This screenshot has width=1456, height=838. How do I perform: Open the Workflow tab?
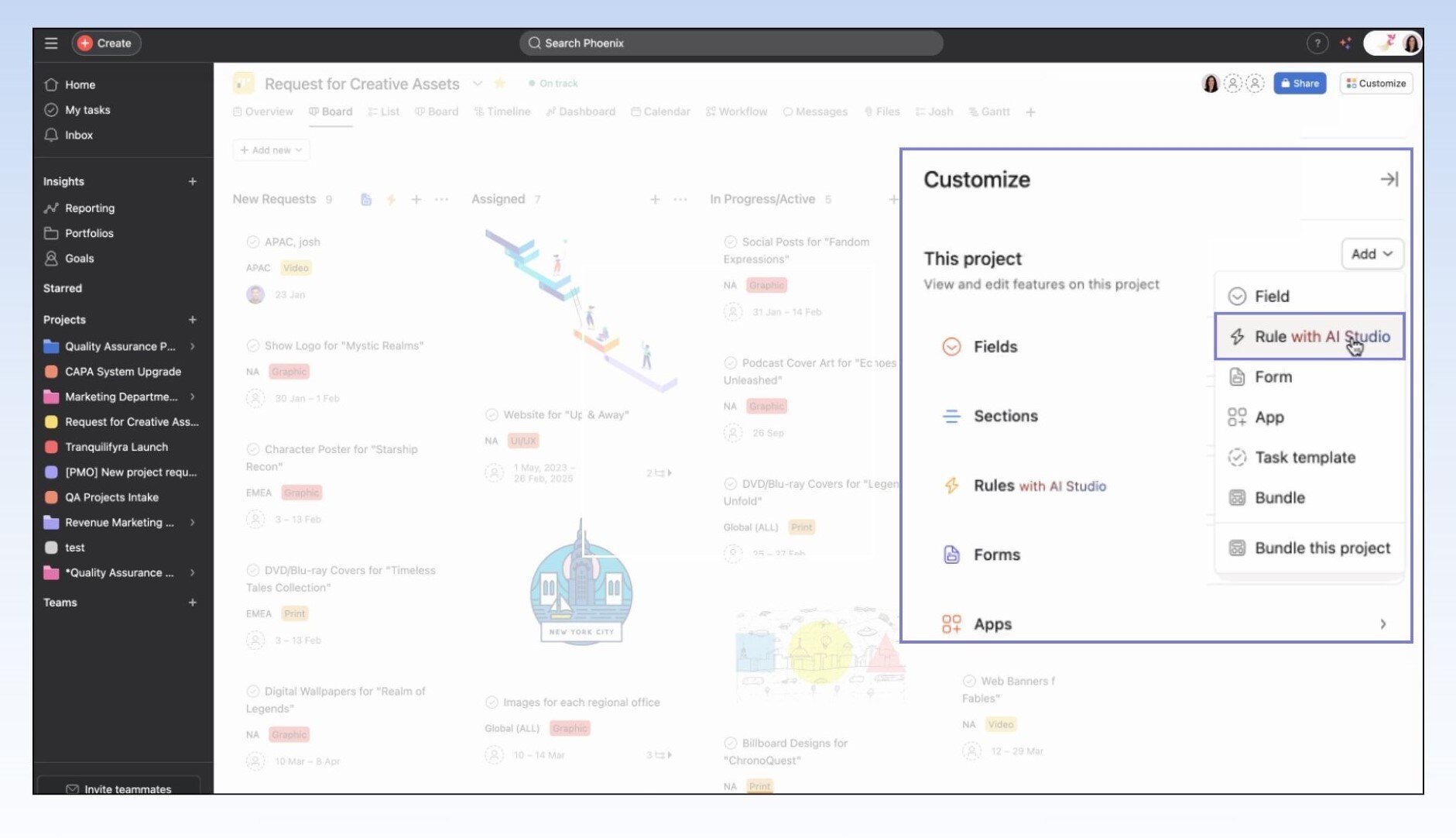(736, 112)
